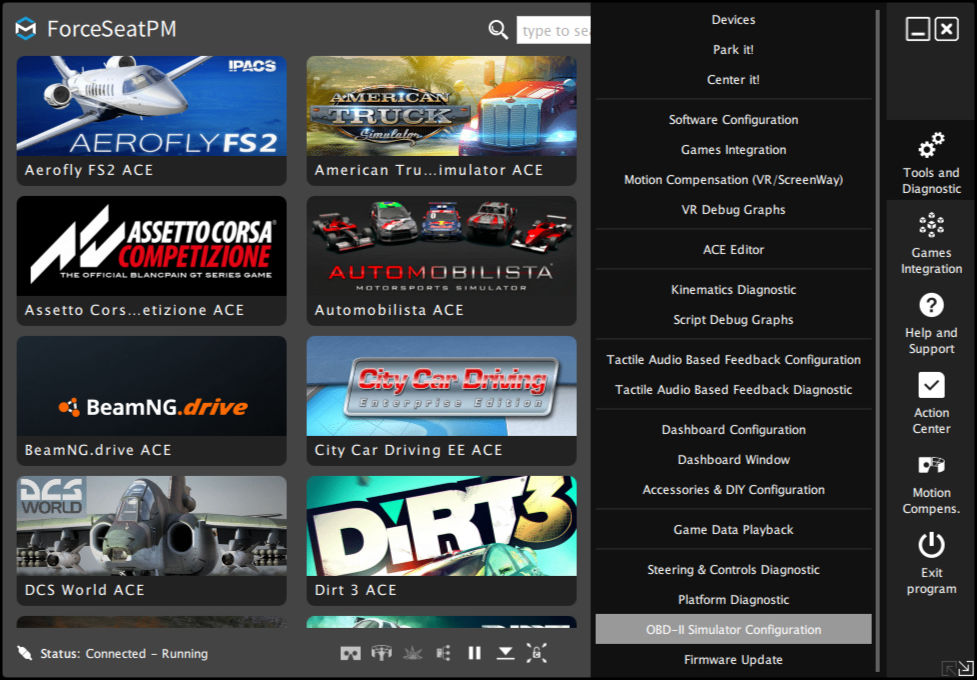Open the City Car Driving EE ACE profile

[x=441, y=401]
